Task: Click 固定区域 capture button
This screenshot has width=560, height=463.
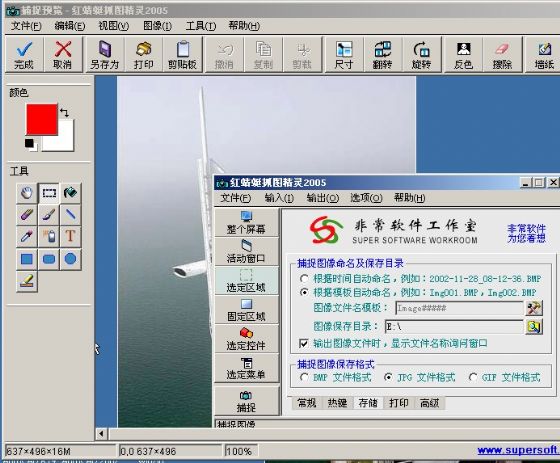Action: point(246,310)
